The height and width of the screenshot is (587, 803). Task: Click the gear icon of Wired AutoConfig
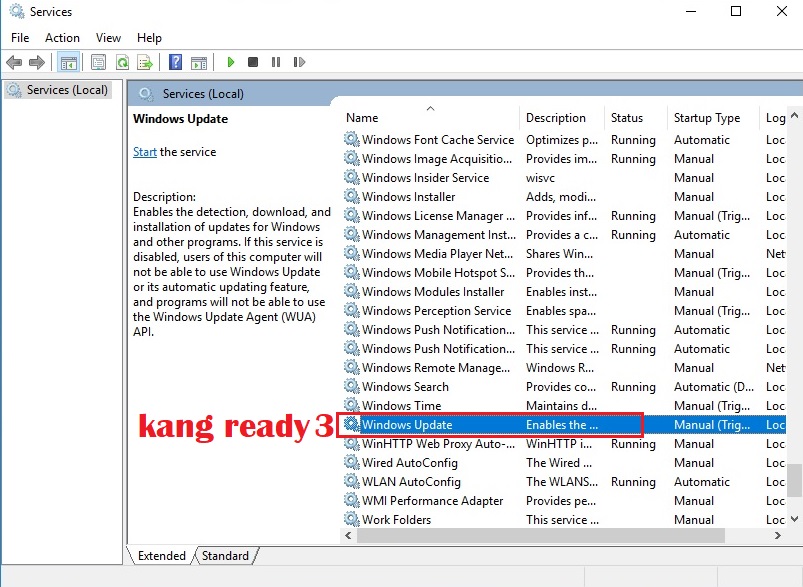click(351, 462)
